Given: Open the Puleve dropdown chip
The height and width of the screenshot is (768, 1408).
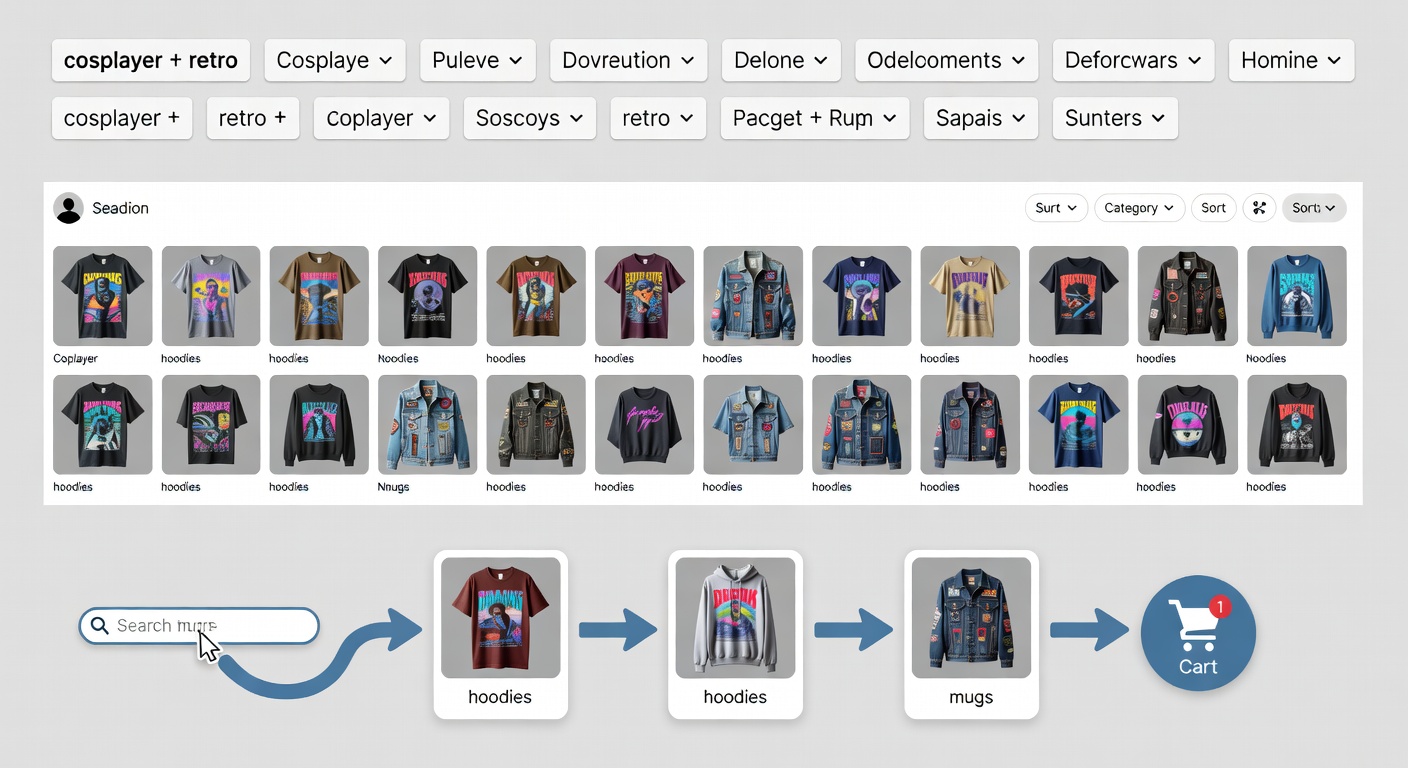Looking at the screenshot, I should [x=478, y=60].
